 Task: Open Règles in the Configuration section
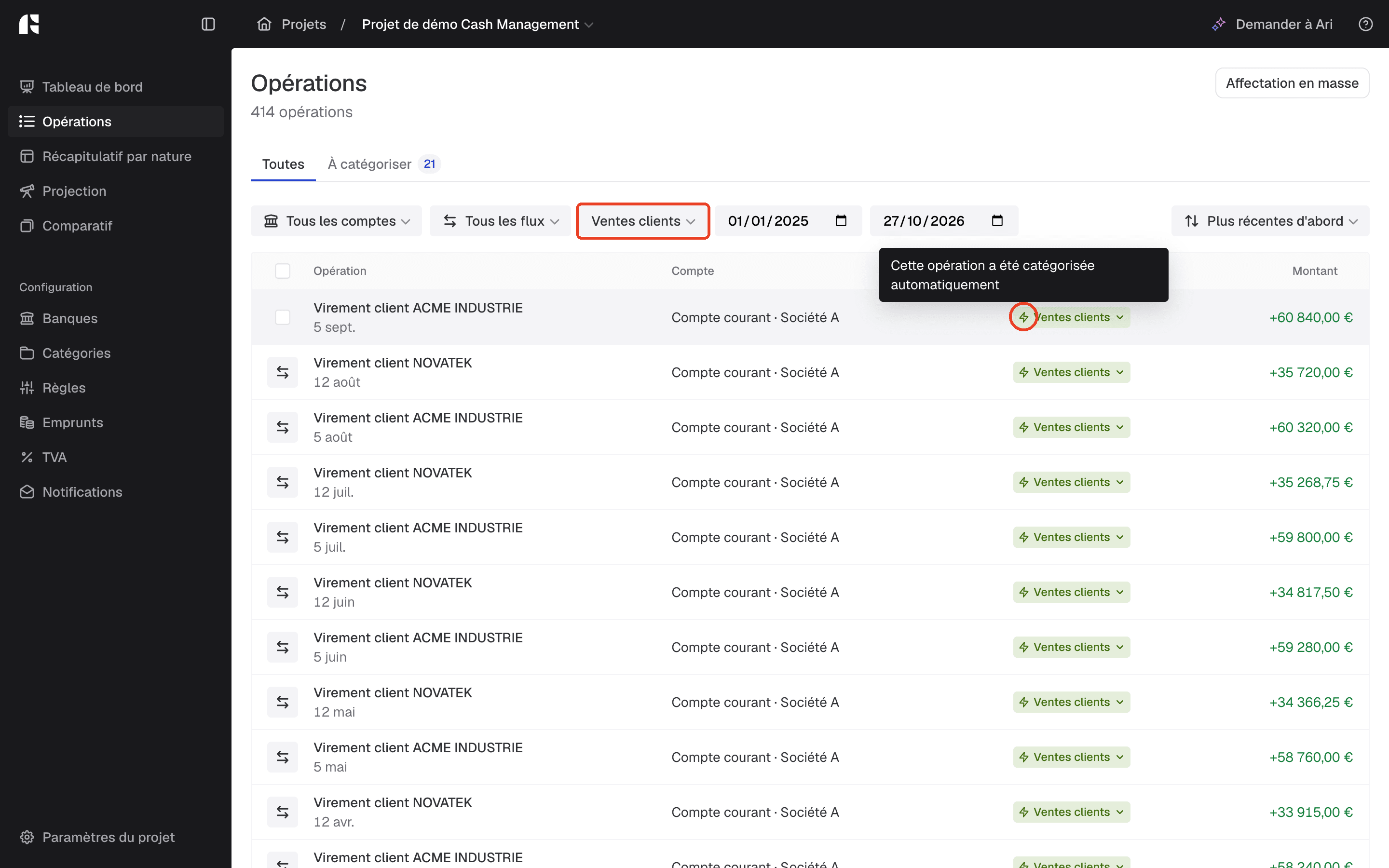pyautogui.click(x=116, y=388)
